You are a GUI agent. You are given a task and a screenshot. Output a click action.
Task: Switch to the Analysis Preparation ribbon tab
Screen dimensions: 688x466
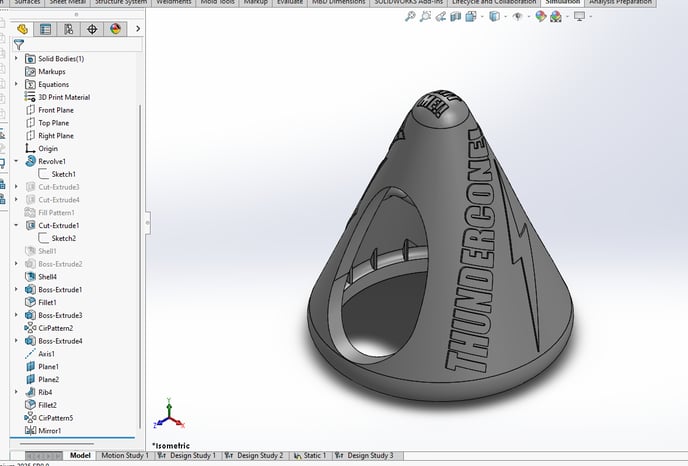[620, 2]
